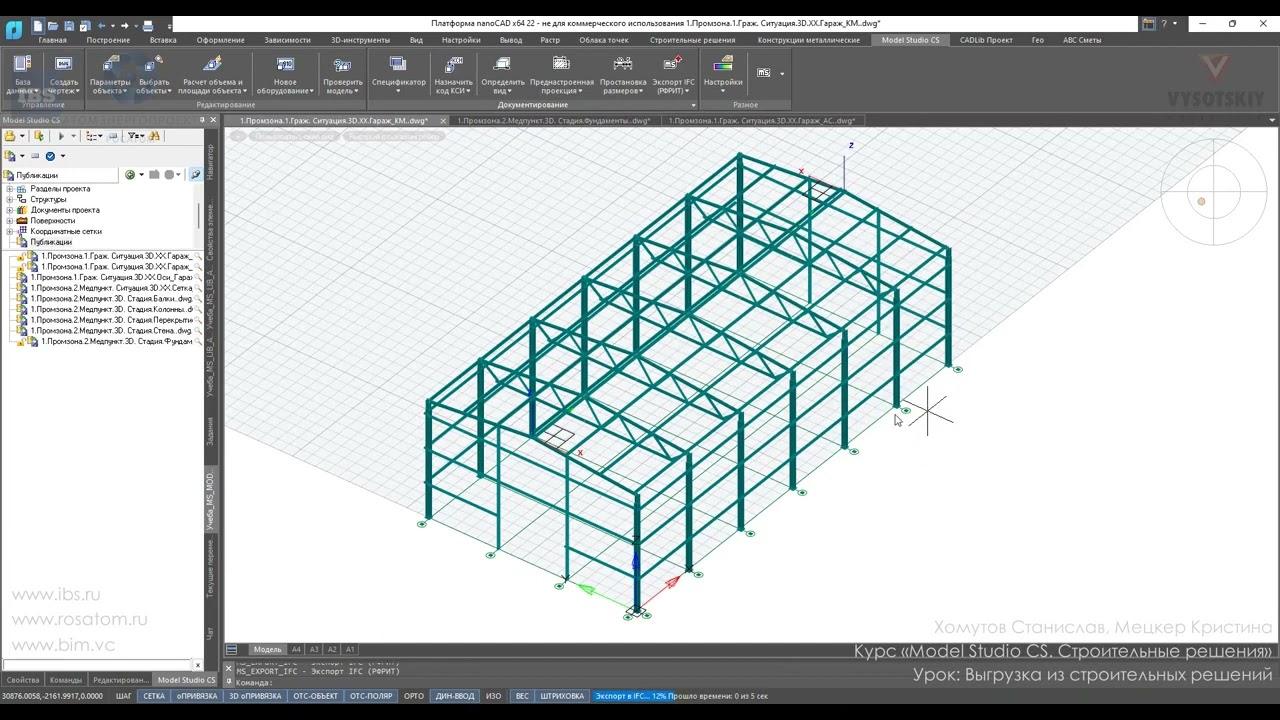The width and height of the screenshot is (1280, 720).
Task: Toggle ШАГ snap mode in status bar
Action: (x=124, y=696)
